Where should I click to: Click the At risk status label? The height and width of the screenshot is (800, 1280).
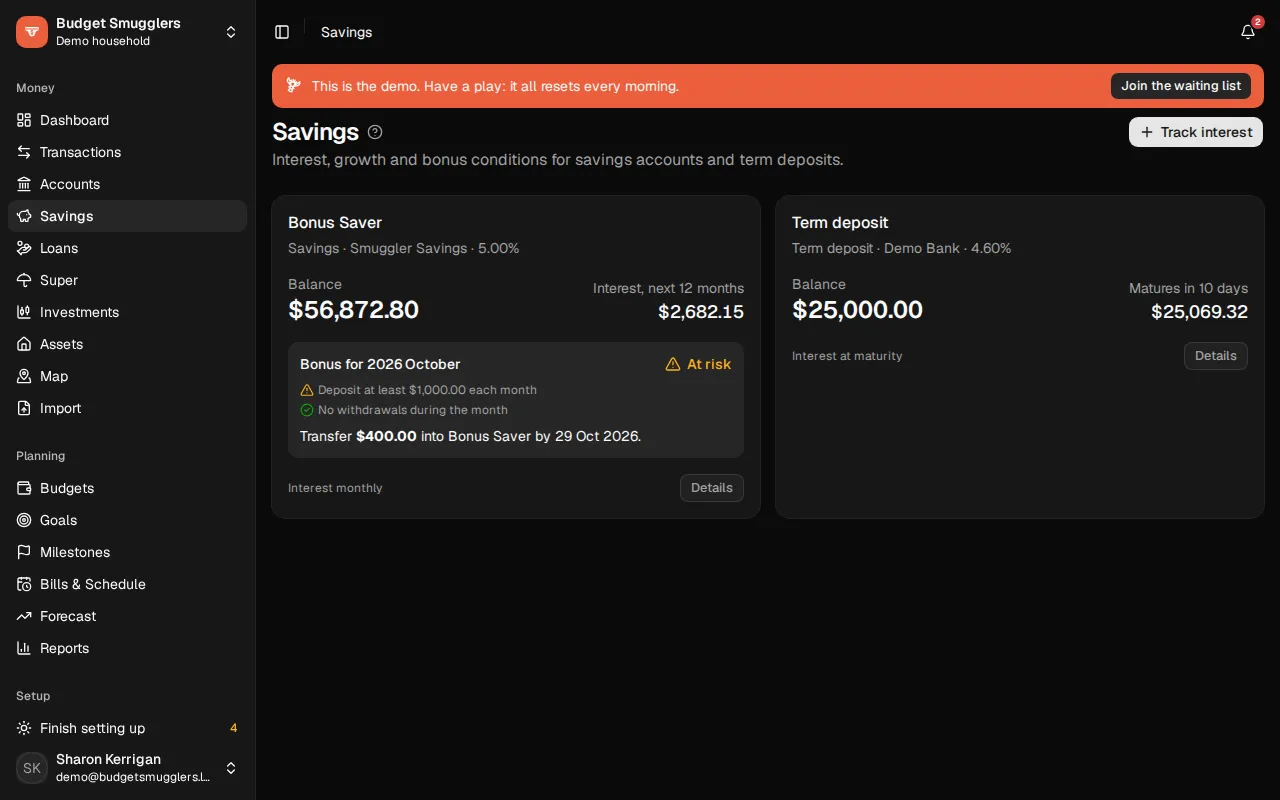point(698,364)
